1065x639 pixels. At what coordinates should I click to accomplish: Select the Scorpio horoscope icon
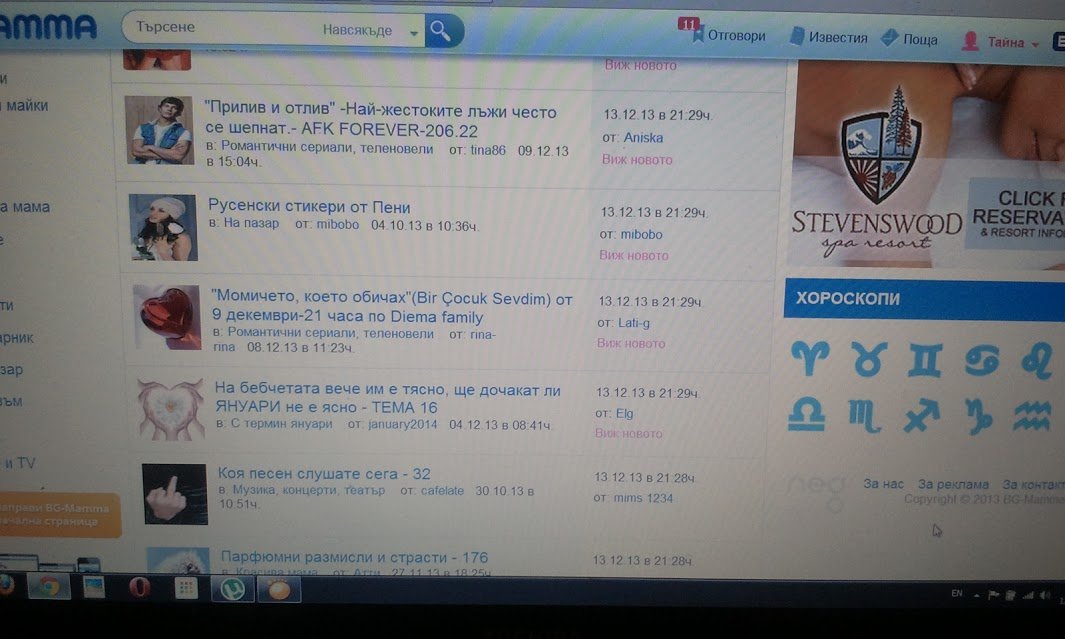(x=864, y=416)
